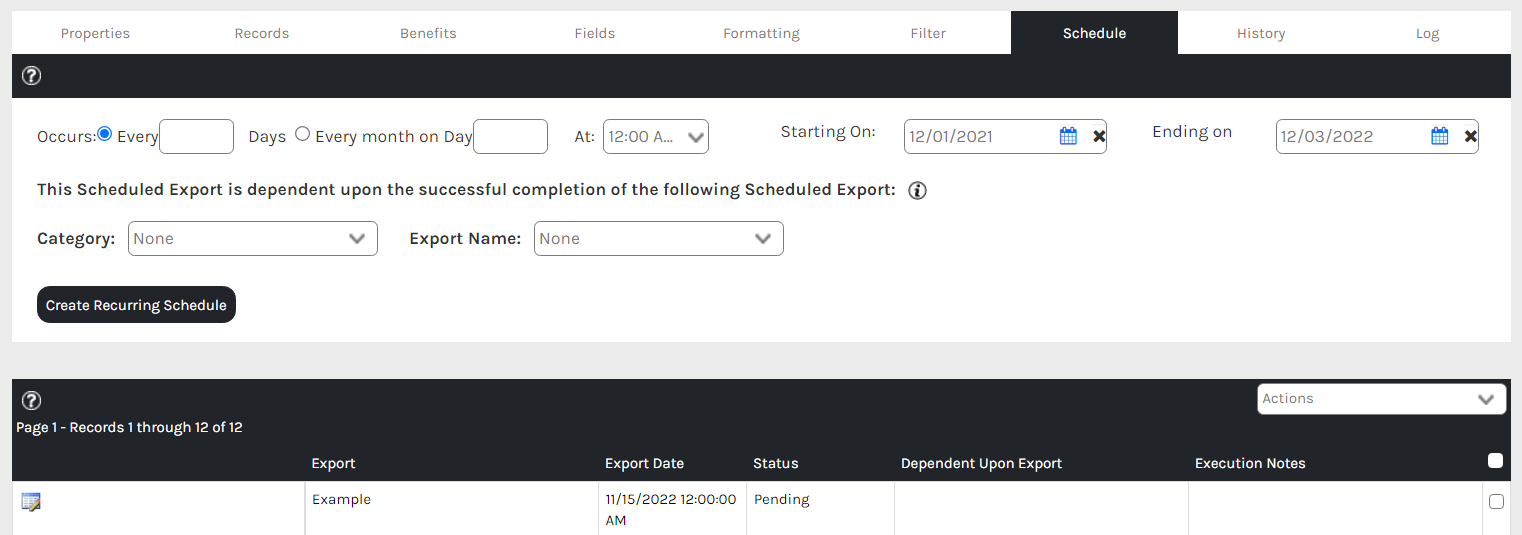This screenshot has width=1522, height=535.
Task: Focus the month Day number field
Action: coord(510,137)
